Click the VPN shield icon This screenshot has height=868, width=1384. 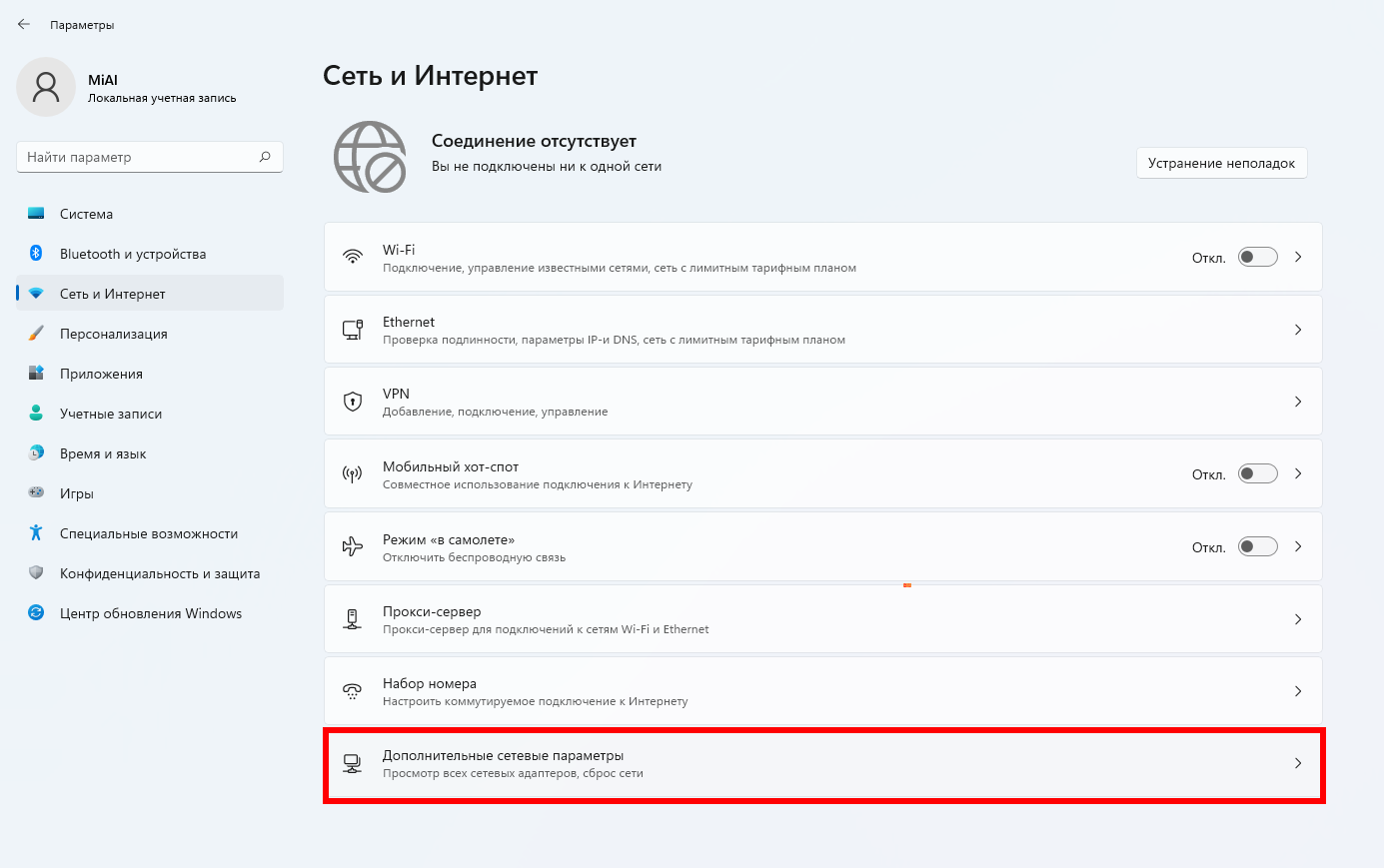pos(353,402)
